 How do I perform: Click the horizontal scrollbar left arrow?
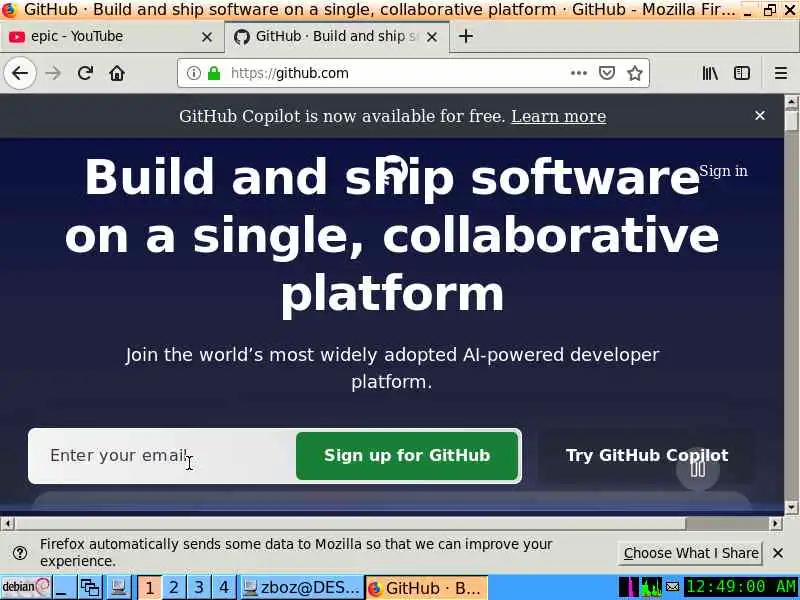point(7,523)
